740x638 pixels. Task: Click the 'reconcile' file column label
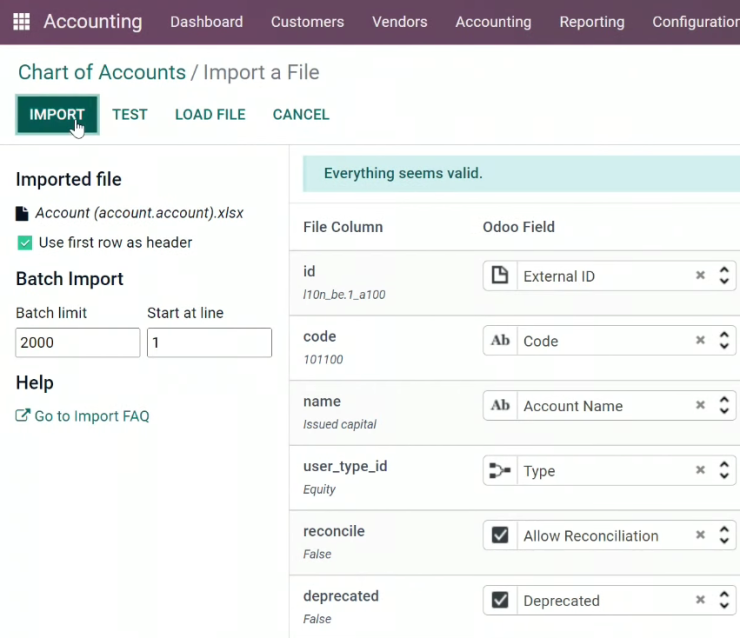coord(334,531)
